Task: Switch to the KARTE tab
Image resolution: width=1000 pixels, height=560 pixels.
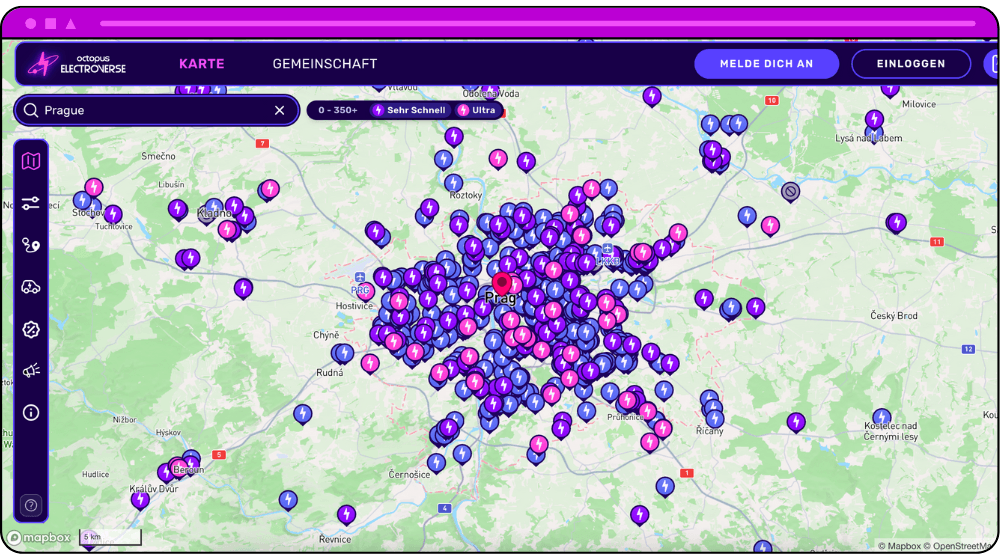Action: point(202,64)
